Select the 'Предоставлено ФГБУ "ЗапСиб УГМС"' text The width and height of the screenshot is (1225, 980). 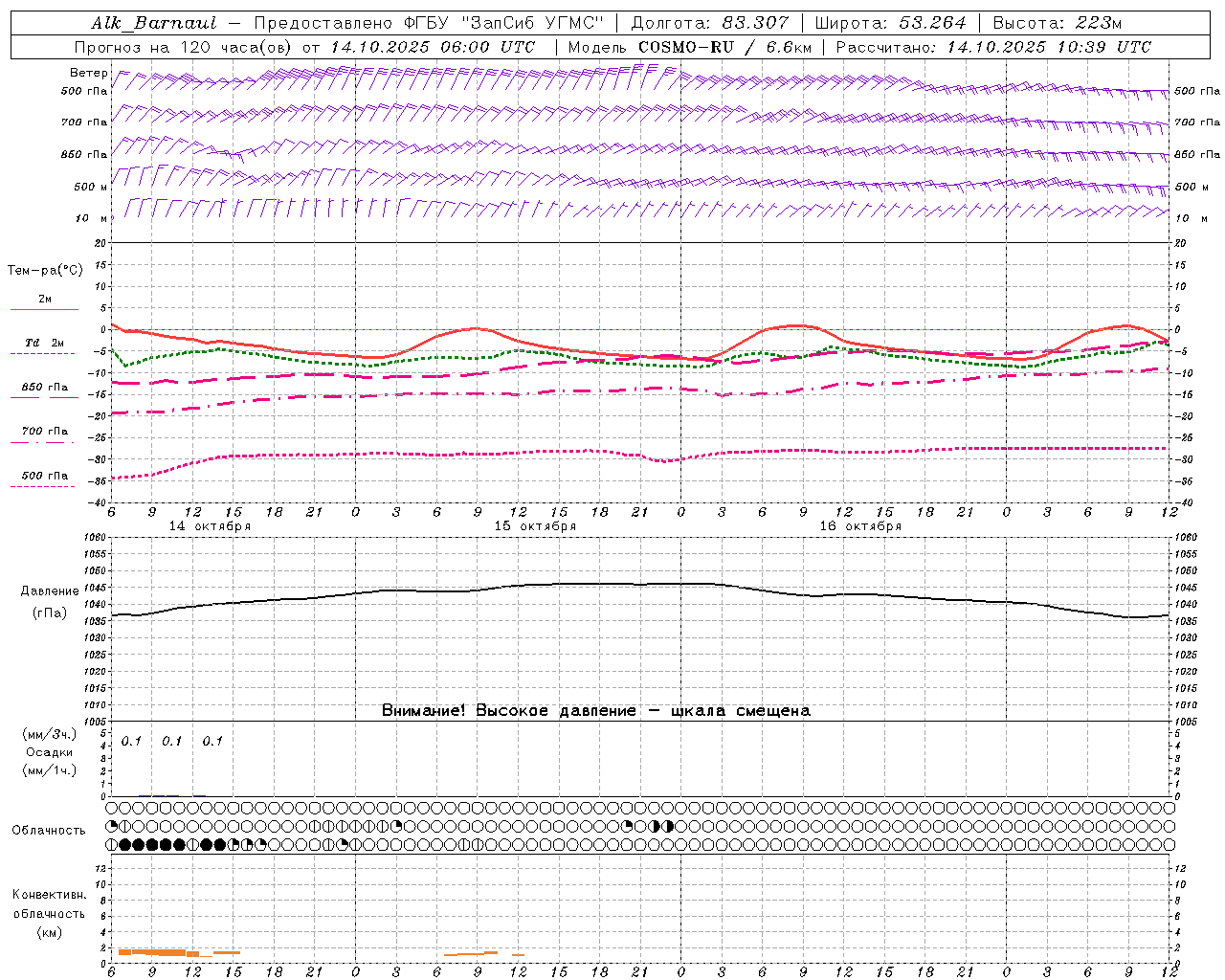pos(429,23)
